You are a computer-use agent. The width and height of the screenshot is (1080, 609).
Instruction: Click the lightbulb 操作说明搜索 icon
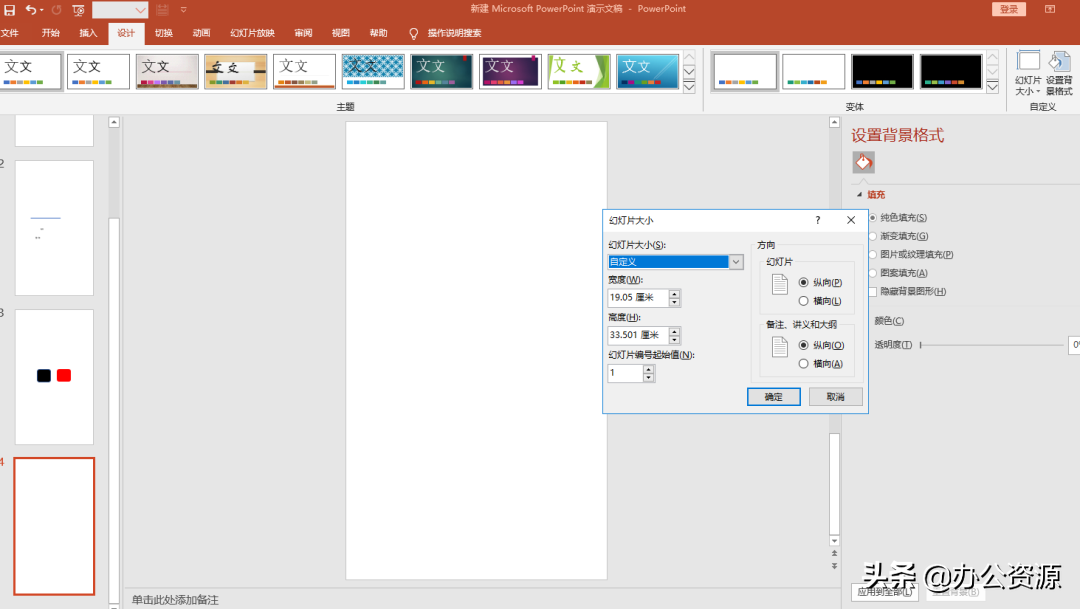coord(413,33)
